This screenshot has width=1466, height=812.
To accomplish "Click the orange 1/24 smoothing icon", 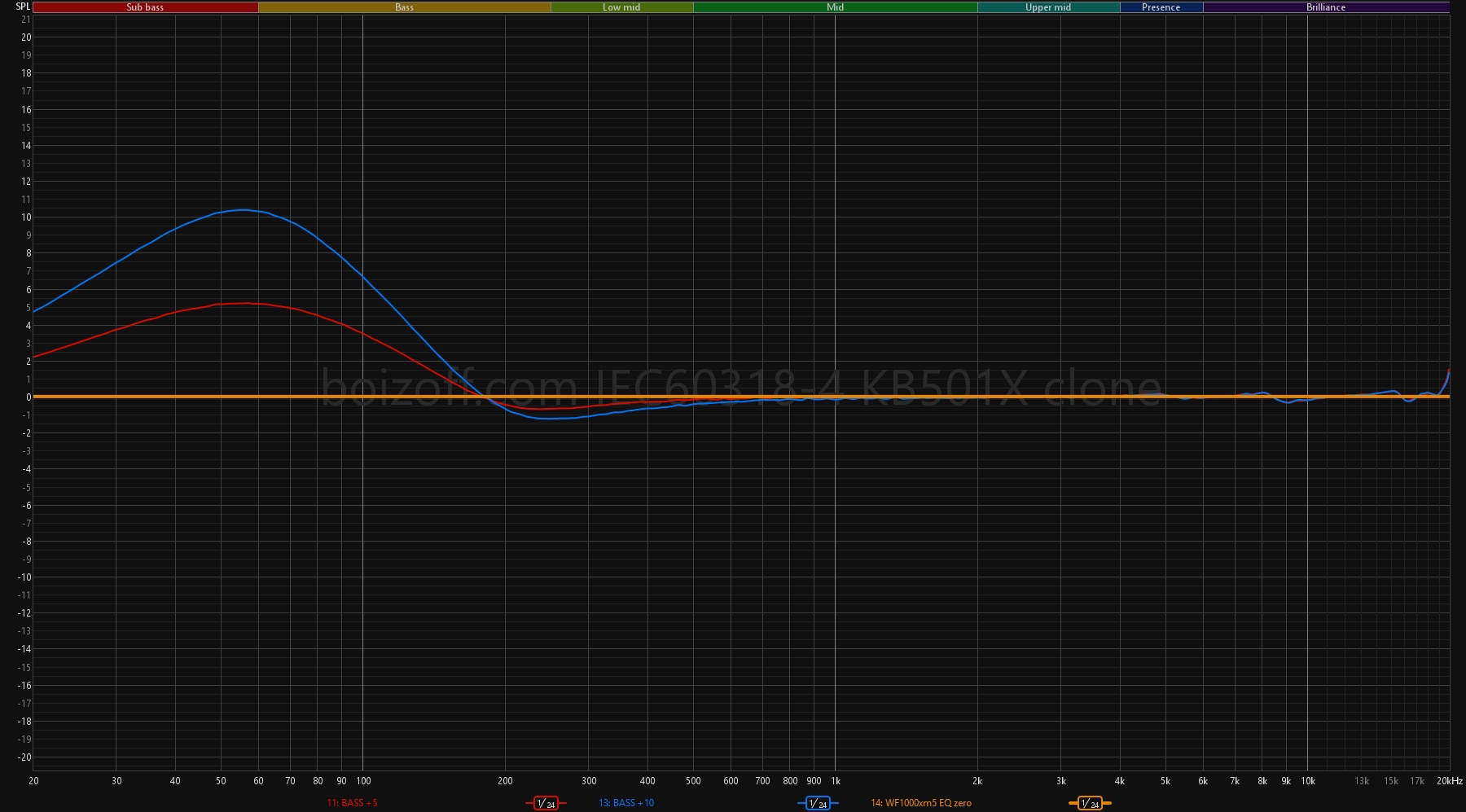I will point(1090,803).
